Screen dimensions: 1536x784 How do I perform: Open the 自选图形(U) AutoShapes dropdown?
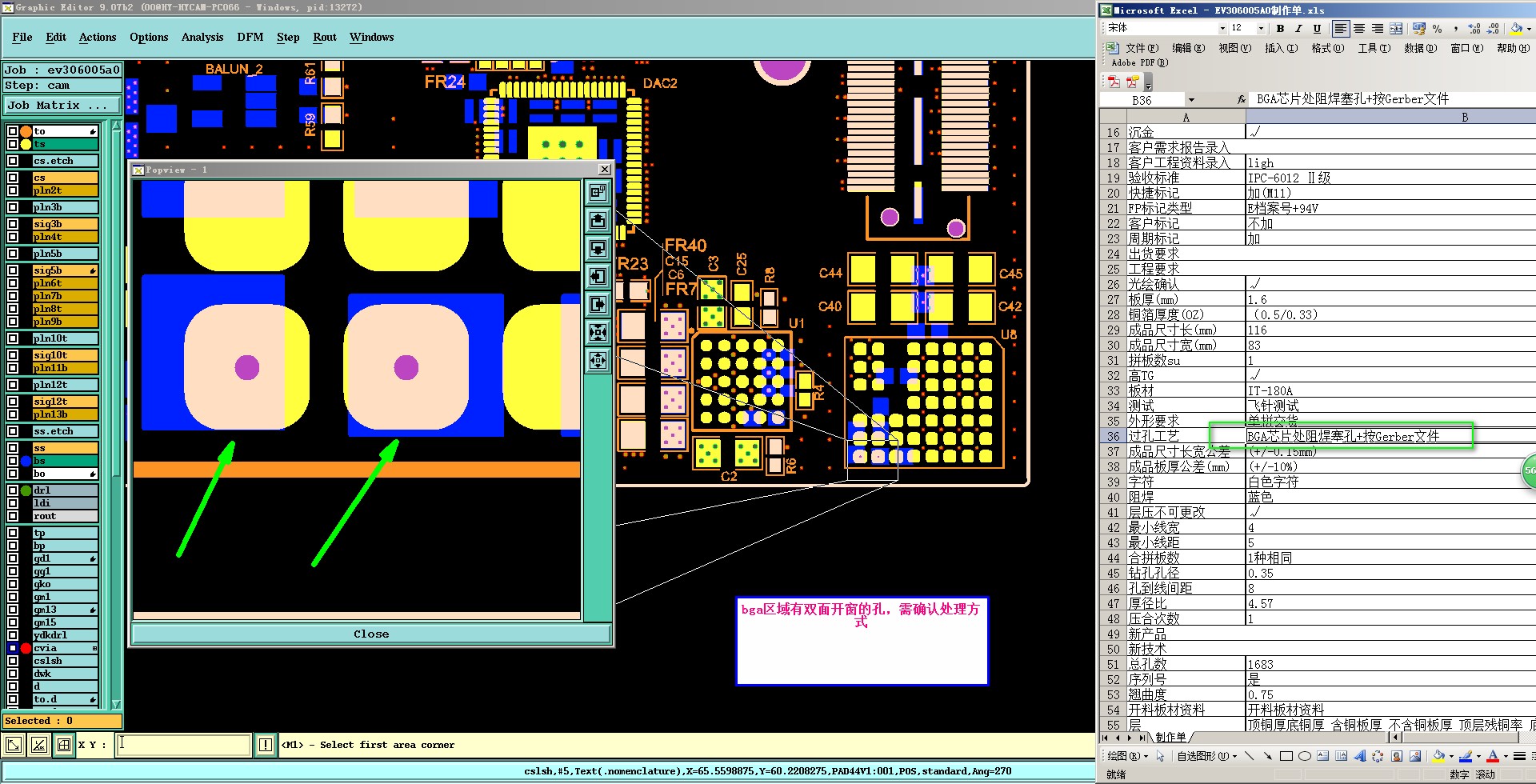1206,756
